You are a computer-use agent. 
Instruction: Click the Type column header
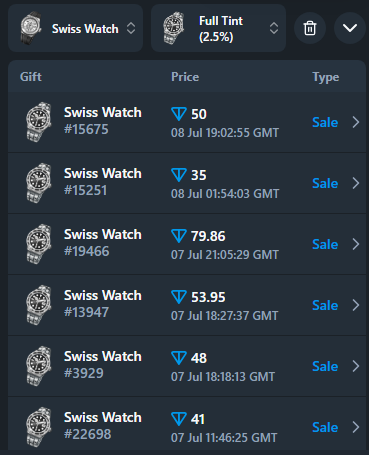pos(326,77)
